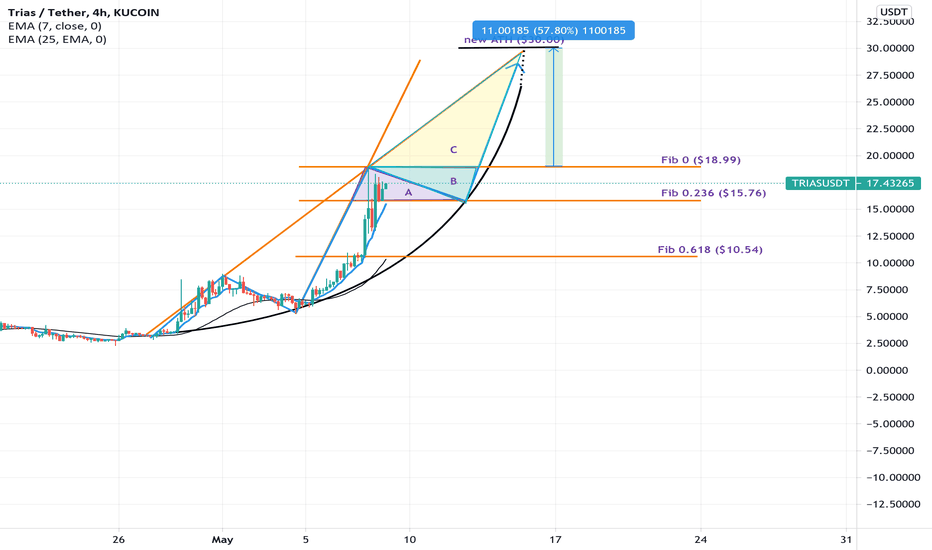Click the '17' date on time axis

(555, 540)
